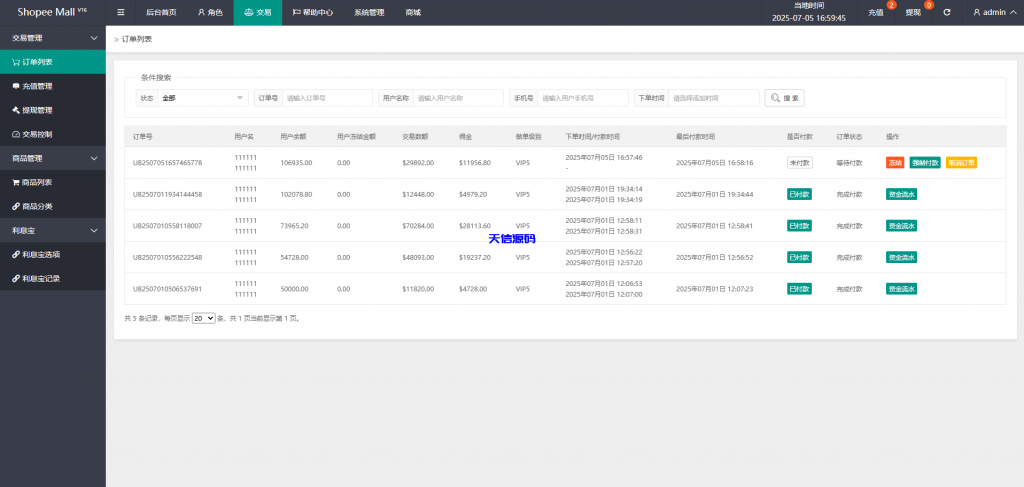Click order number UB2507011934144458
This screenshot has height=487, width=1024.
[167, 194]
